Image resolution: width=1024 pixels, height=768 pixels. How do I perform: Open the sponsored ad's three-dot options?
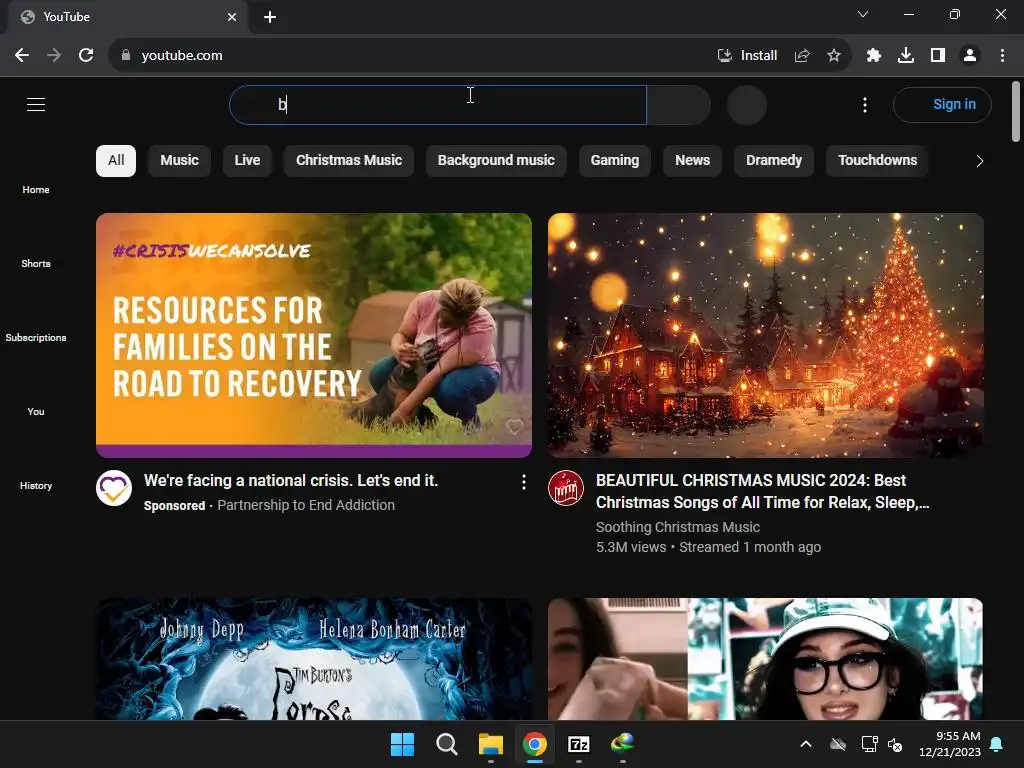click(524, 482)
